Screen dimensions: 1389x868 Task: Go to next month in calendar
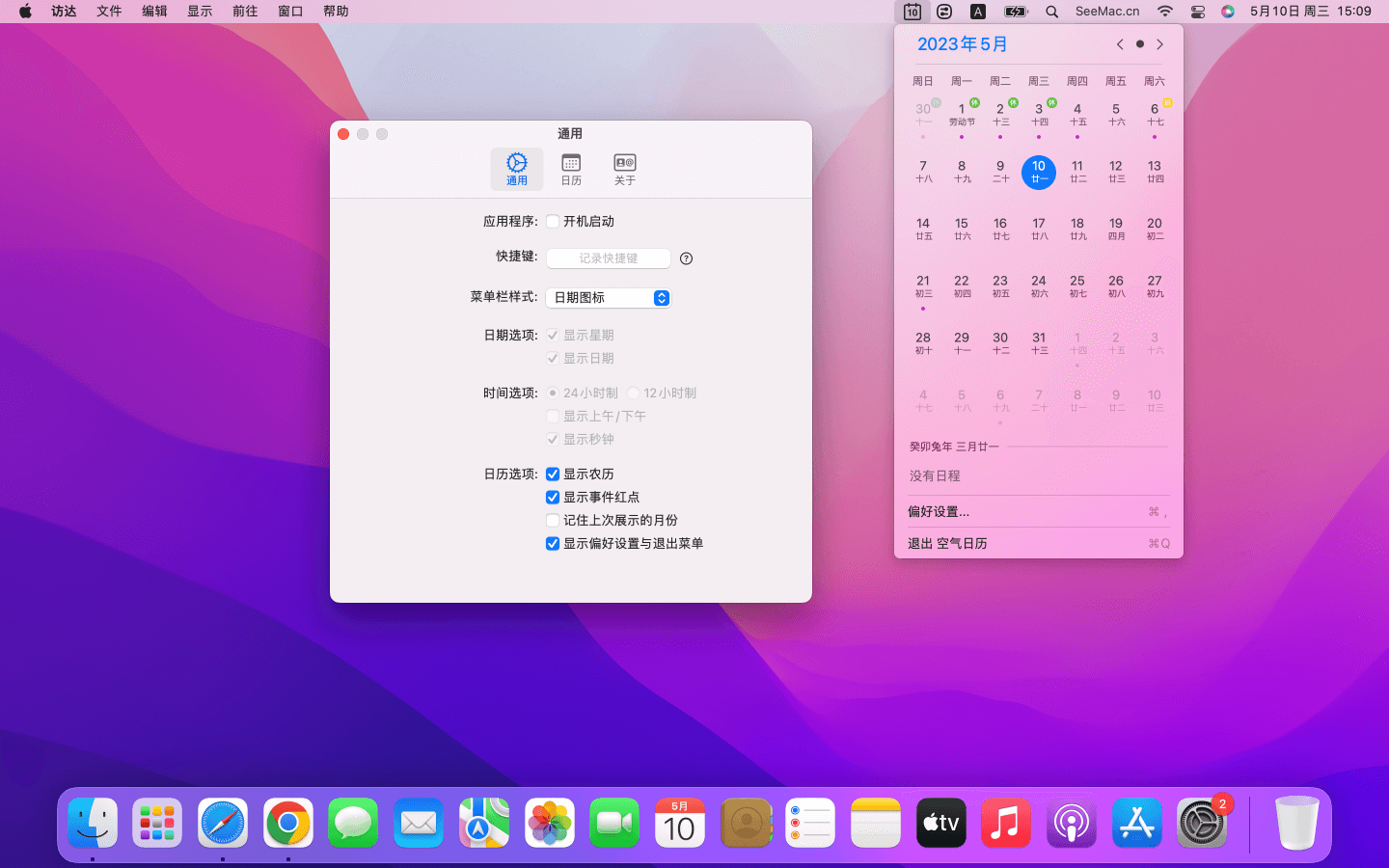tap(1159, 44)
